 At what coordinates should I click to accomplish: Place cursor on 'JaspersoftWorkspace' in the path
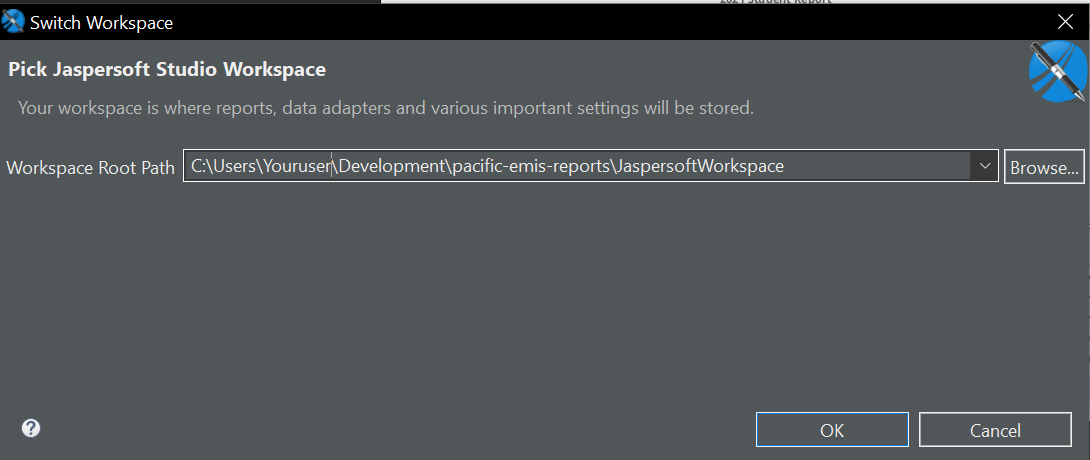(699, 166)
